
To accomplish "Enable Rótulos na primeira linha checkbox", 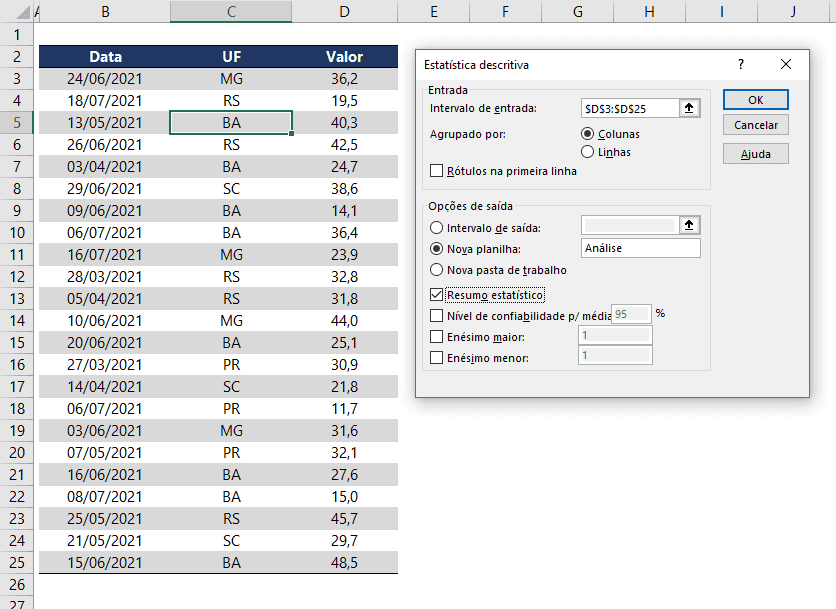I will click(x=436, y=171).
